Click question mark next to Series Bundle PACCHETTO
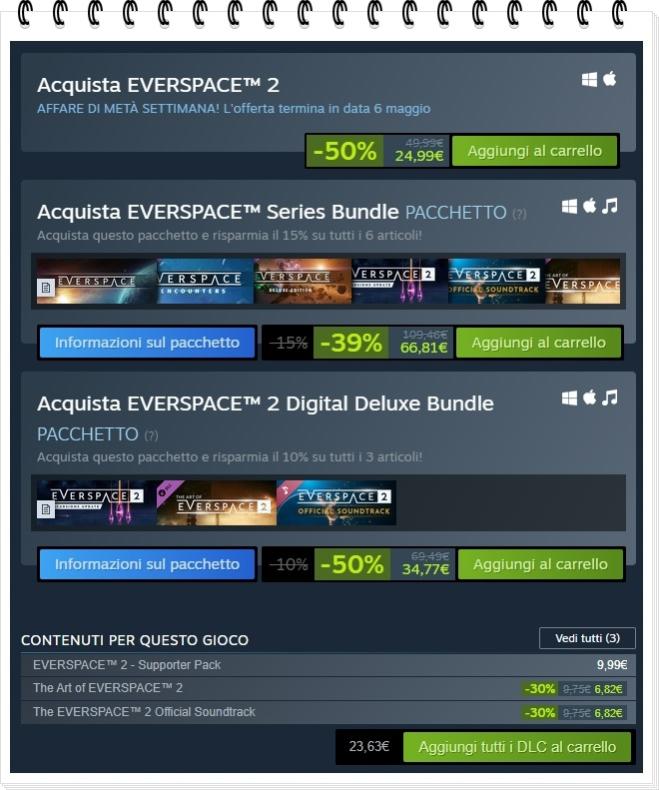Screen dimensions: 659x790 click(519, 214)
